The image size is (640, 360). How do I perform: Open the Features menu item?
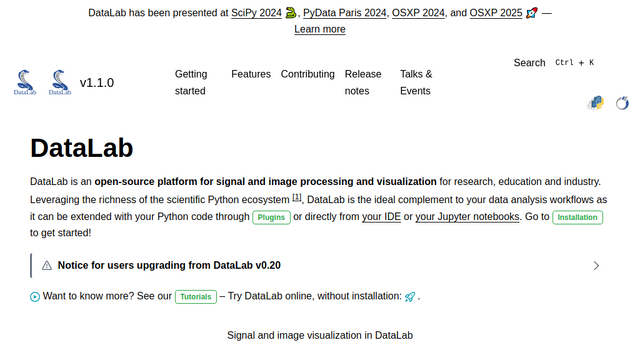pyautogui.click(x=251, y=74)
